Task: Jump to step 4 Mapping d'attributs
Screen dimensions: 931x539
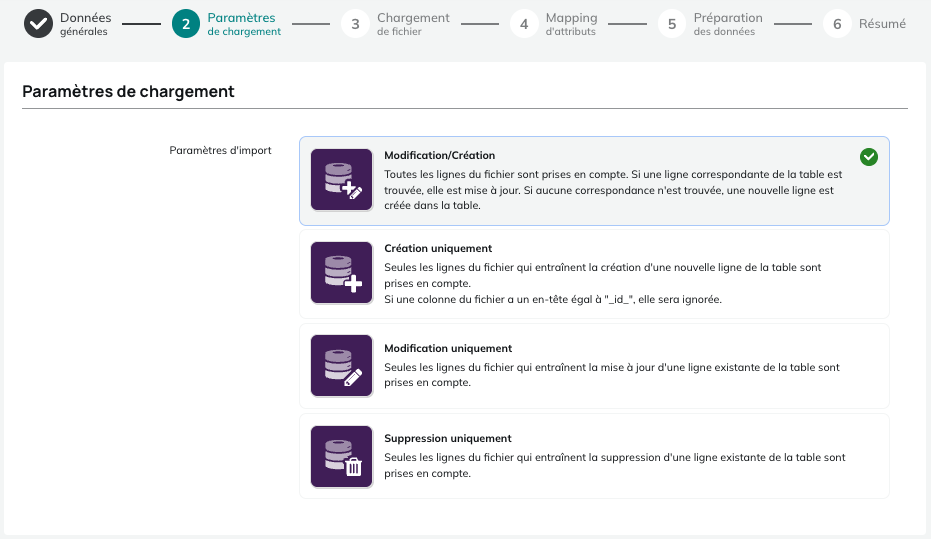Action: pos(554,24)
